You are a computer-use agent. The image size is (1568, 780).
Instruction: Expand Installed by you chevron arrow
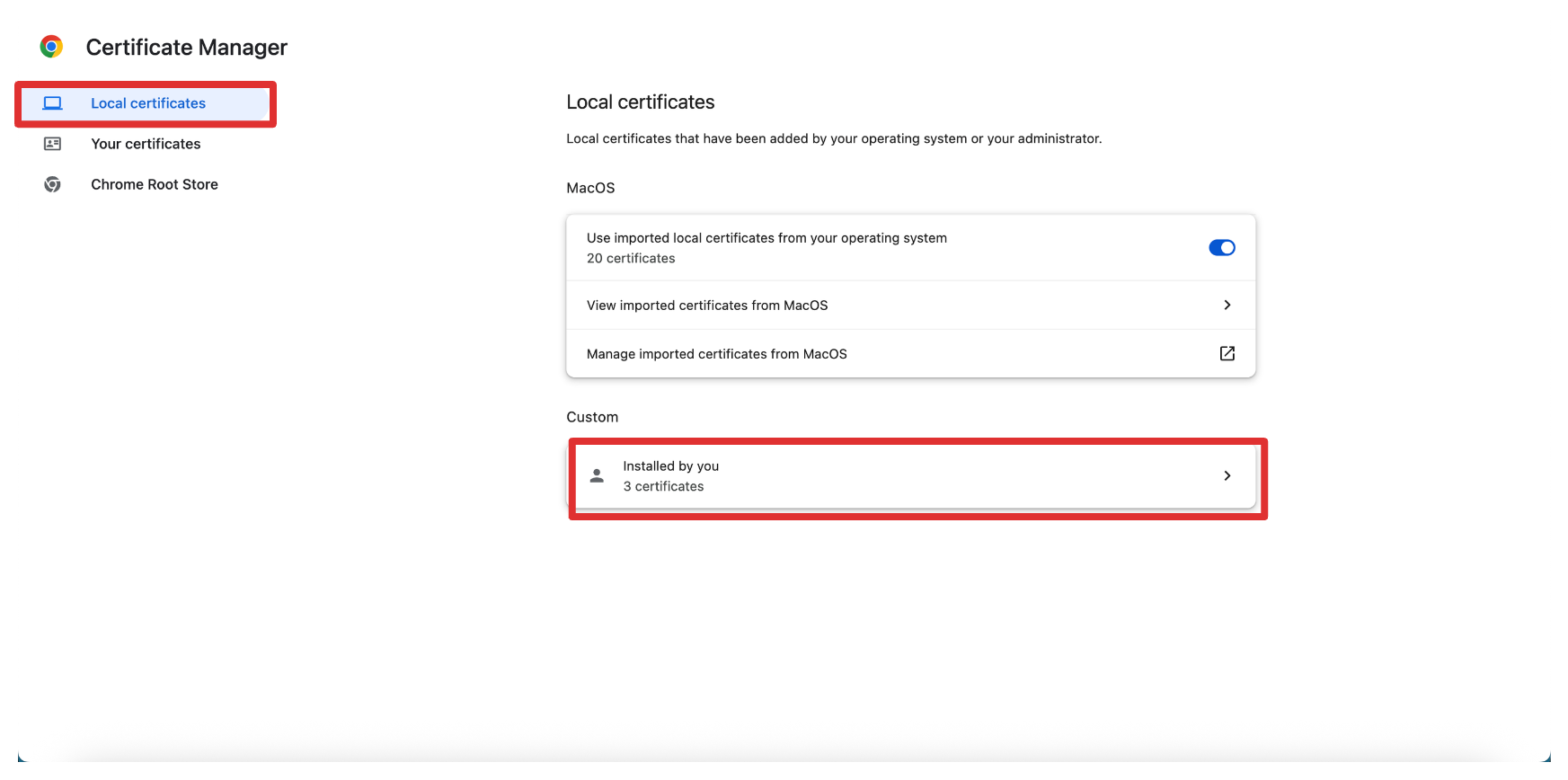[x=1227, y=475]
